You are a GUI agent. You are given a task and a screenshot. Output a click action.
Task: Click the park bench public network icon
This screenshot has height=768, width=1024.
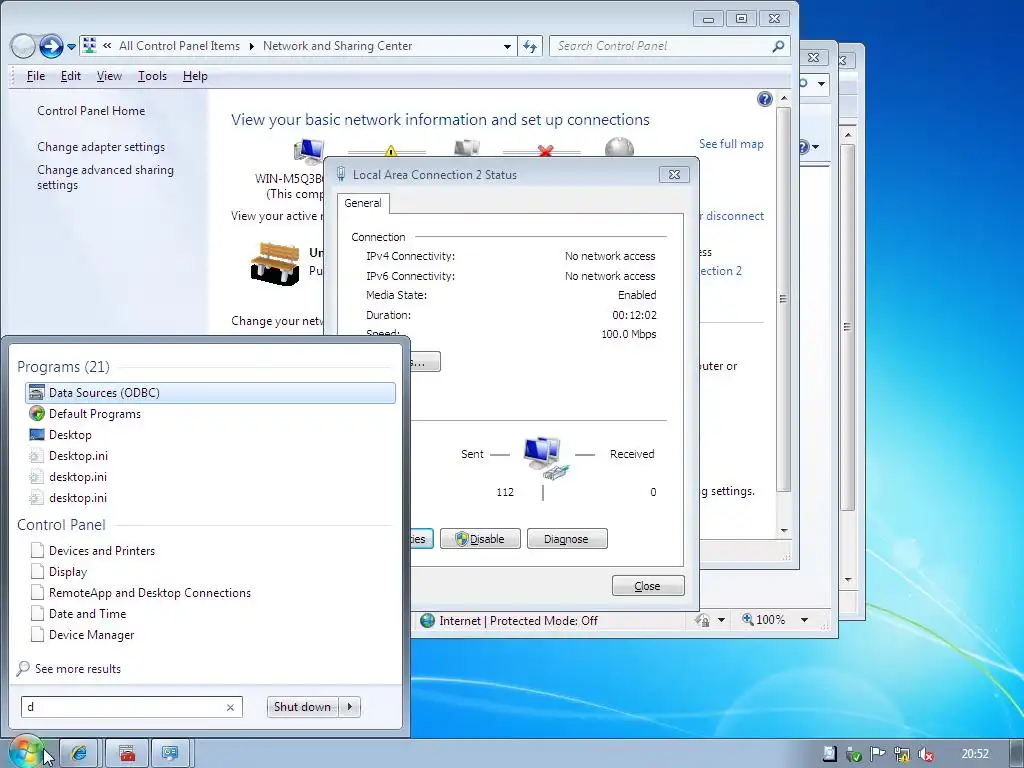(275, 263)
